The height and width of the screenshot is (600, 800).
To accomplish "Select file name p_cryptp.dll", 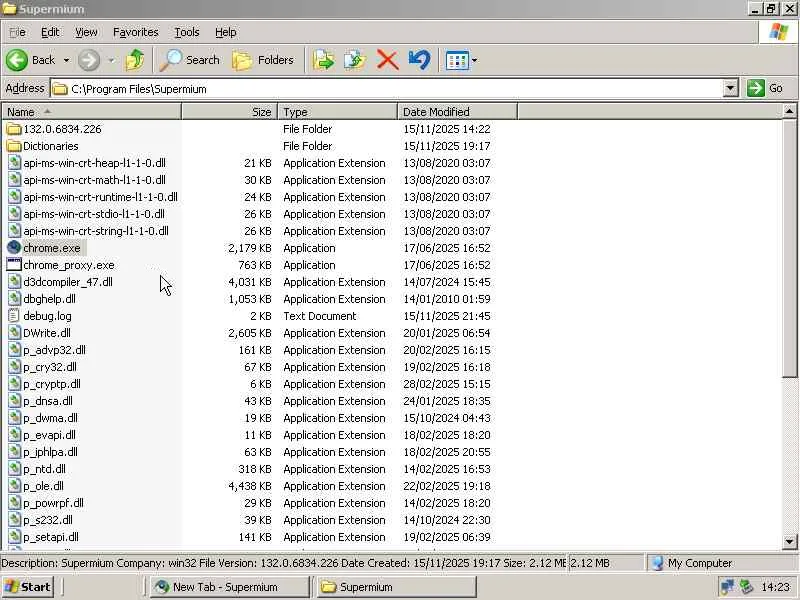I will tap(52, 384).
